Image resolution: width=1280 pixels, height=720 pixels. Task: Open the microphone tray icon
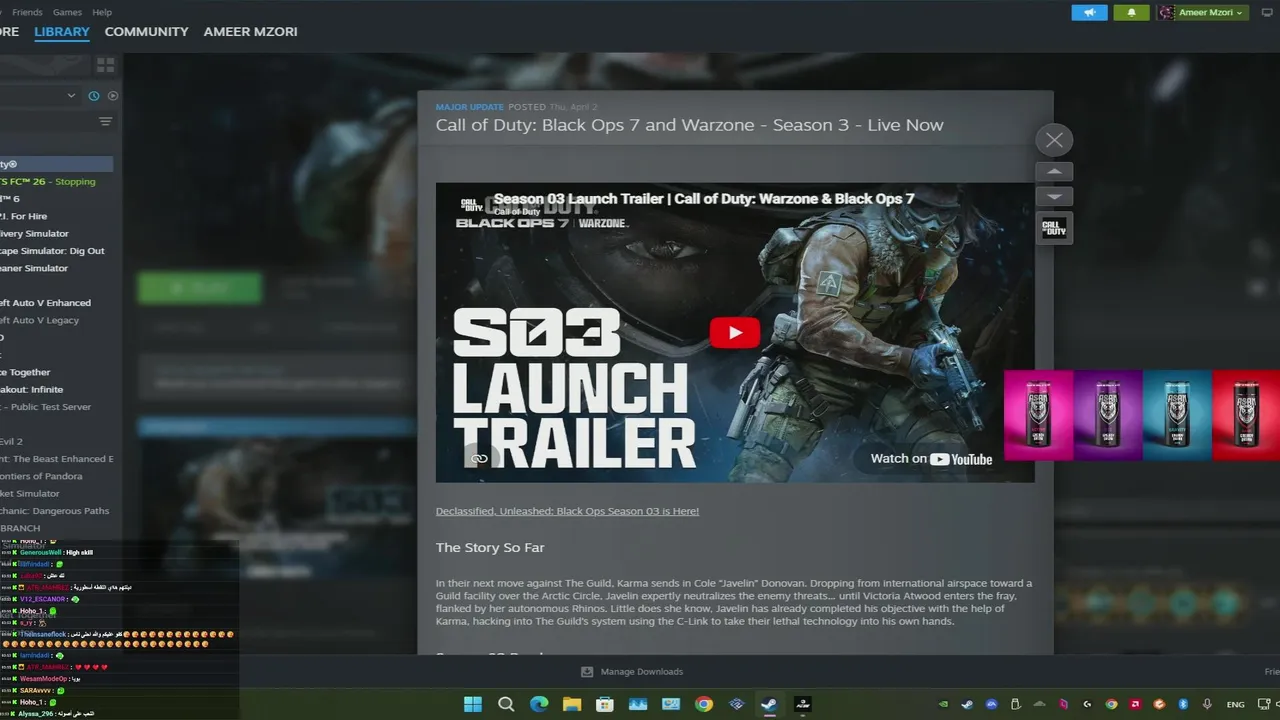tap(1207, 704)
